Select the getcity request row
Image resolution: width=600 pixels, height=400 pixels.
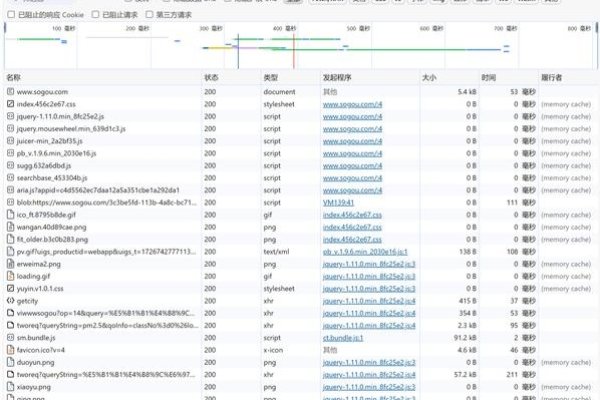click(x=301, y=301)
